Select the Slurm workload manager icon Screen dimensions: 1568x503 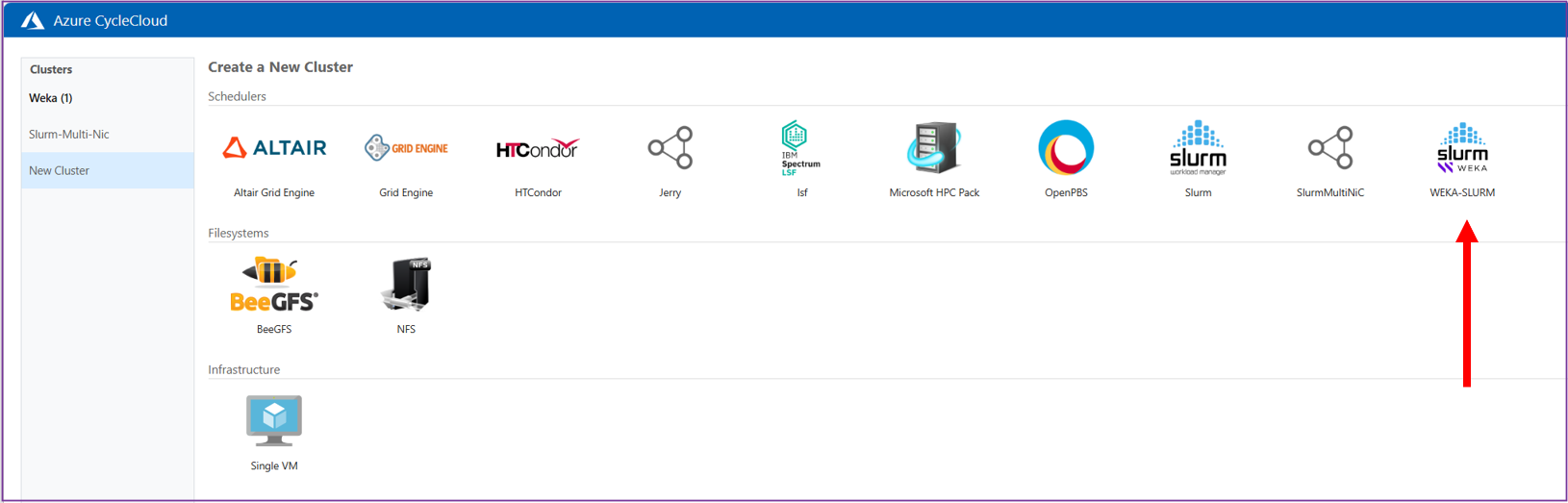(x=1198, y=148)
